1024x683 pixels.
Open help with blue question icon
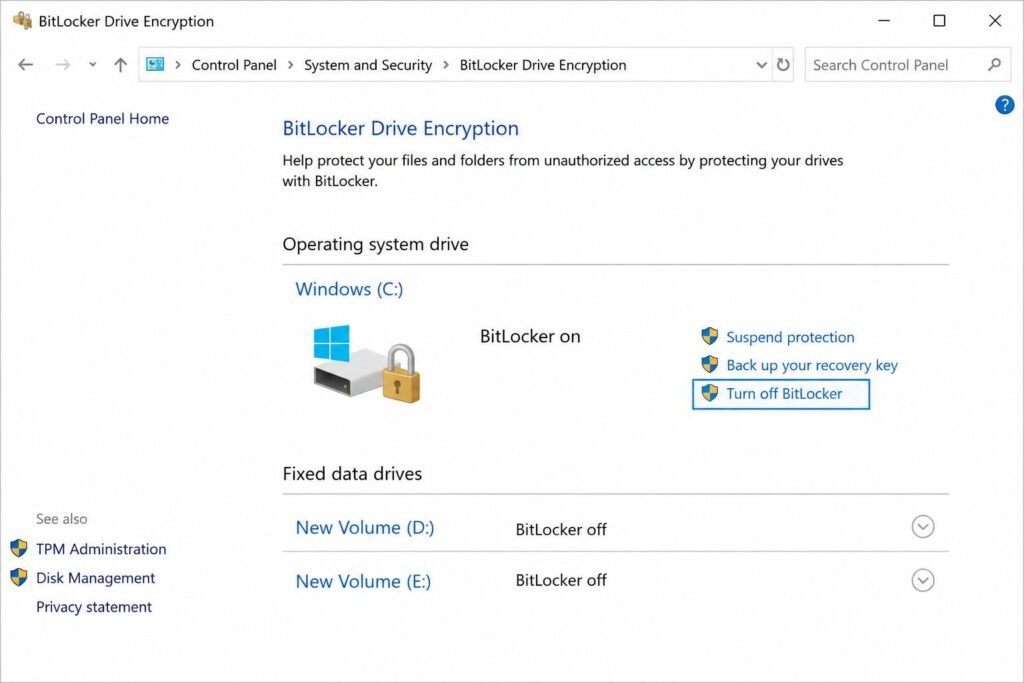pyautogui.click(x=1004, y=104)
